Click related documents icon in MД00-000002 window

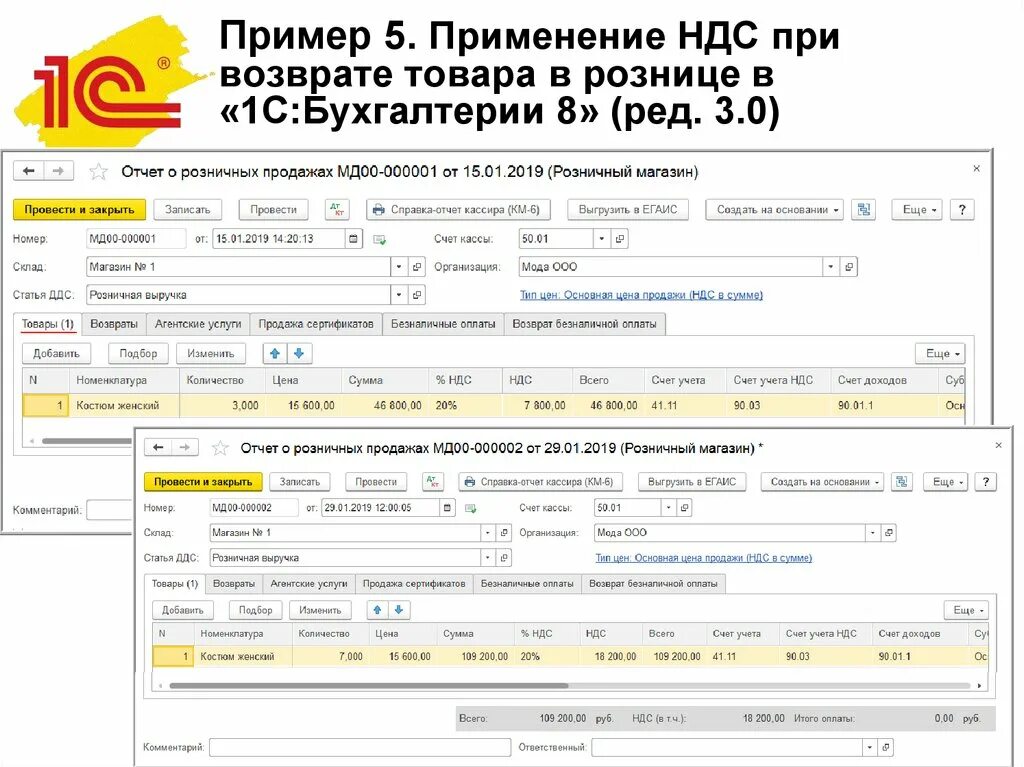pyautogui.click(x=902, y=482)
